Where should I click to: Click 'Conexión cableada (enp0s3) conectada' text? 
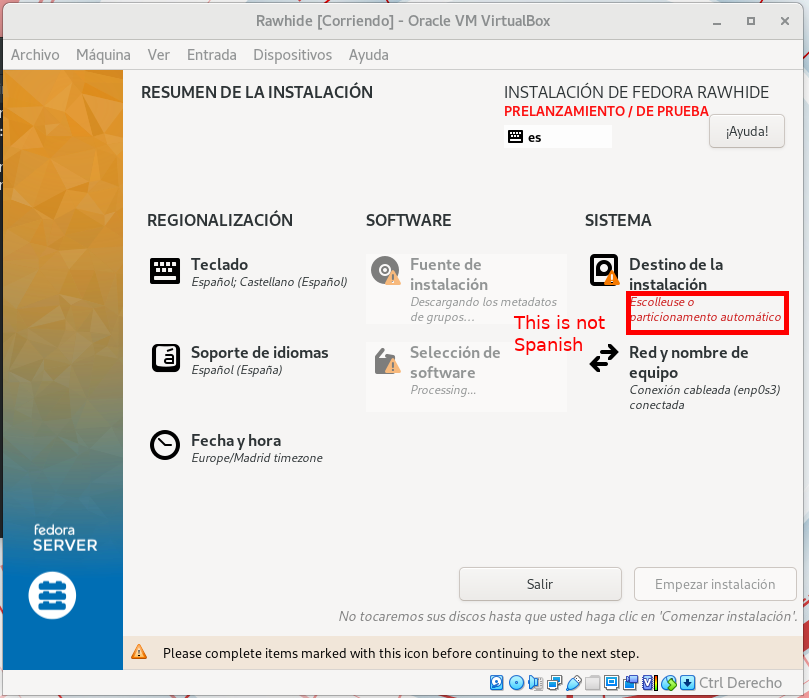pyautogui.click(x=704, y=397)
